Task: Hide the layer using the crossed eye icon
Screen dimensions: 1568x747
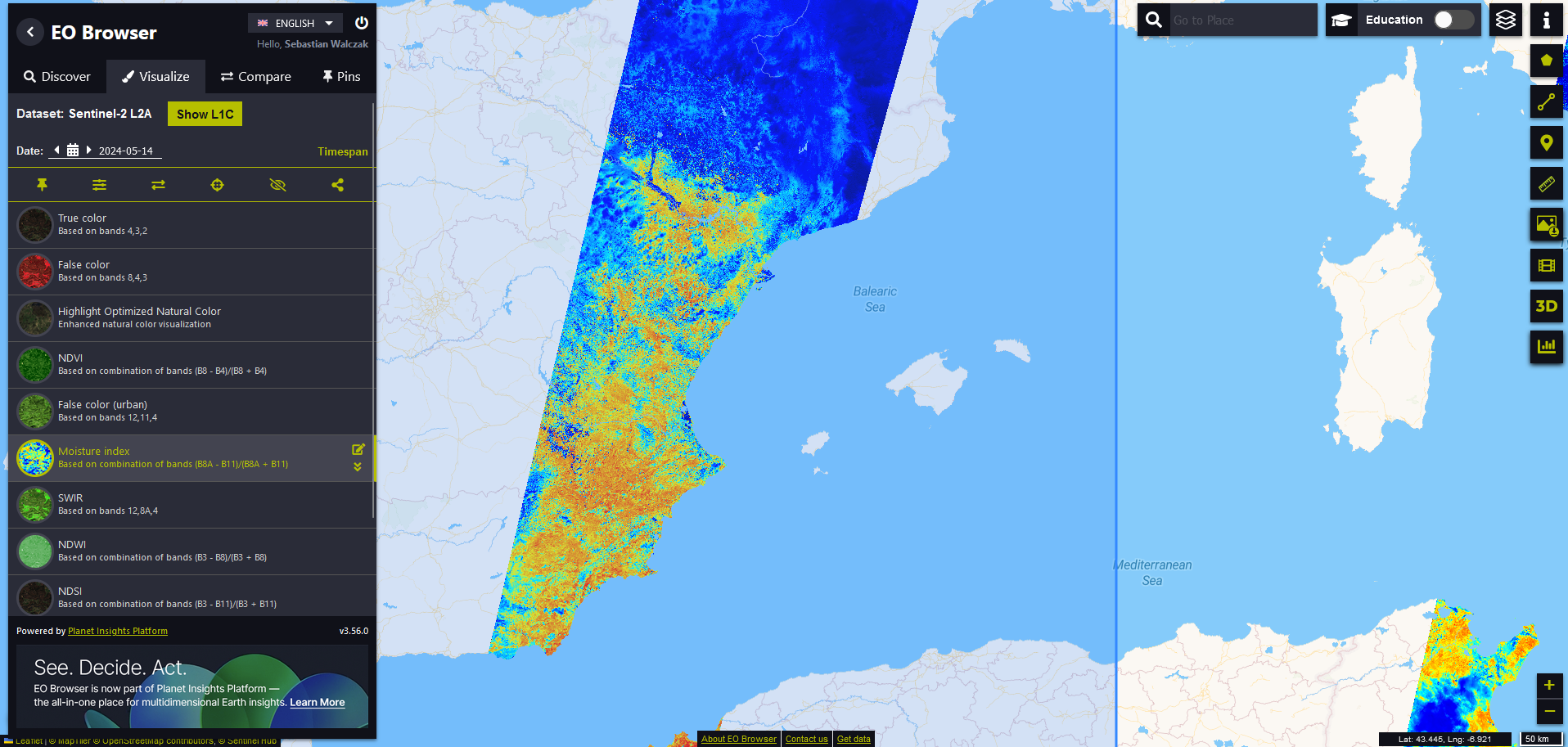Action: click(277, 185)
